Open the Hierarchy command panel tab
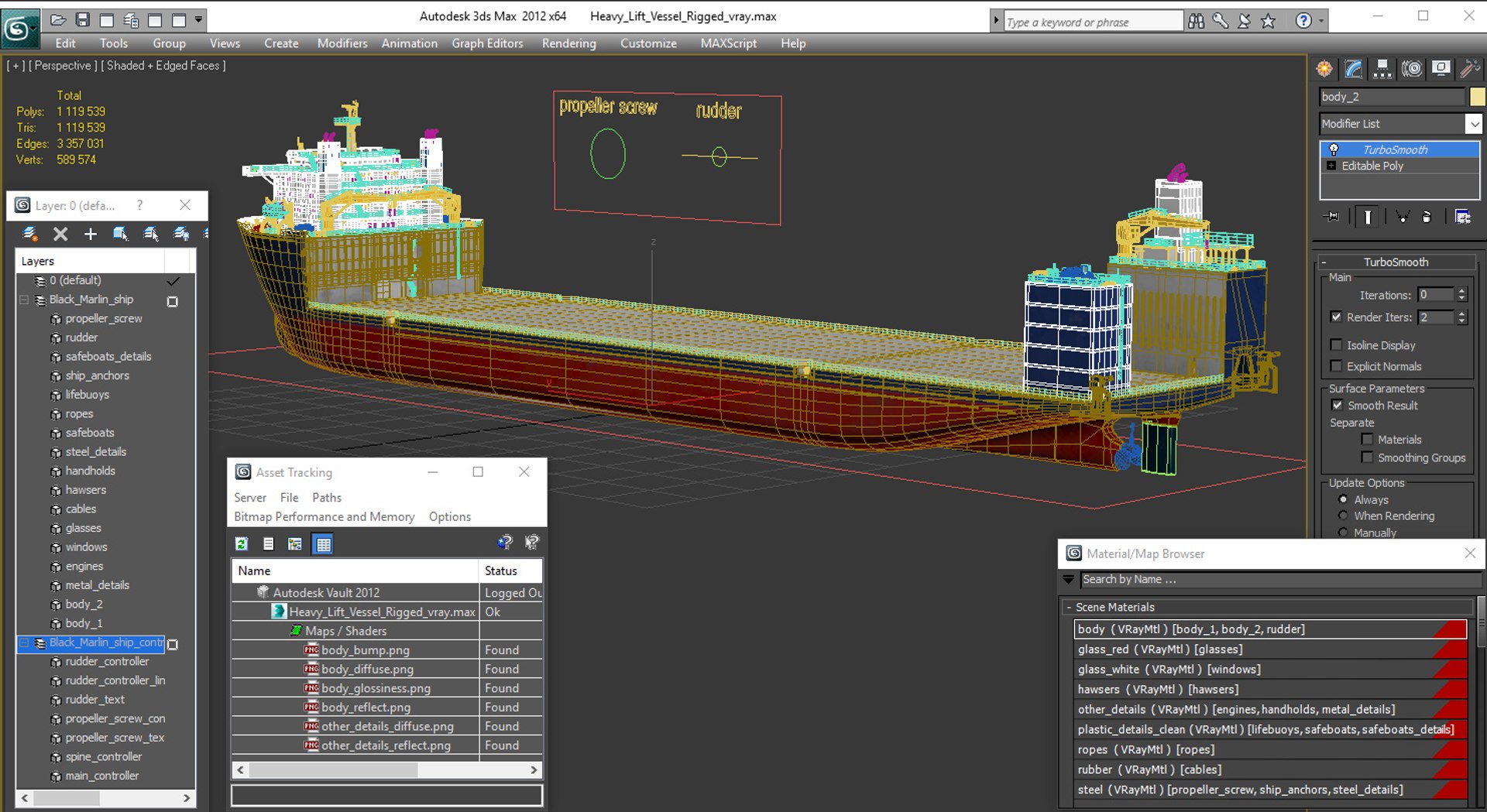The height and width of the screenshot is (812, 1487). [x=1382, y=69]
